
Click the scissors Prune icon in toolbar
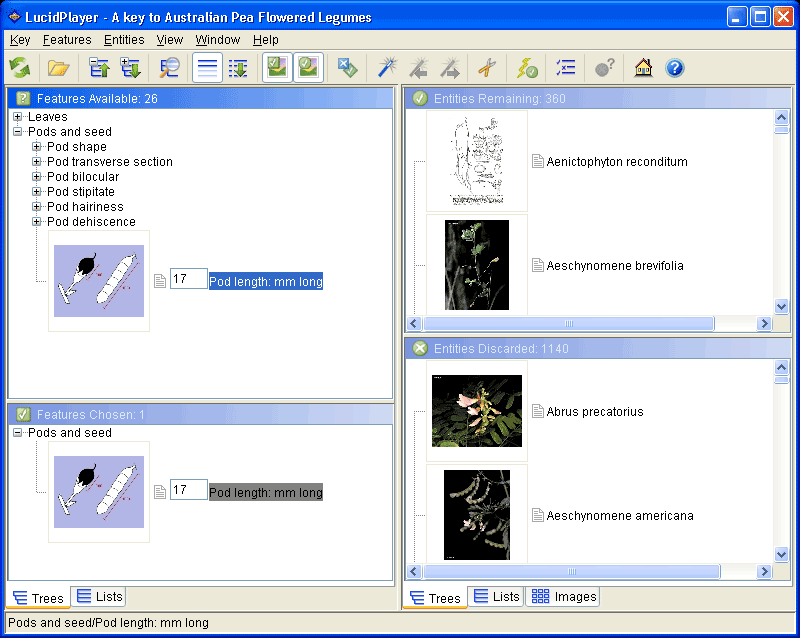(487, 68)
